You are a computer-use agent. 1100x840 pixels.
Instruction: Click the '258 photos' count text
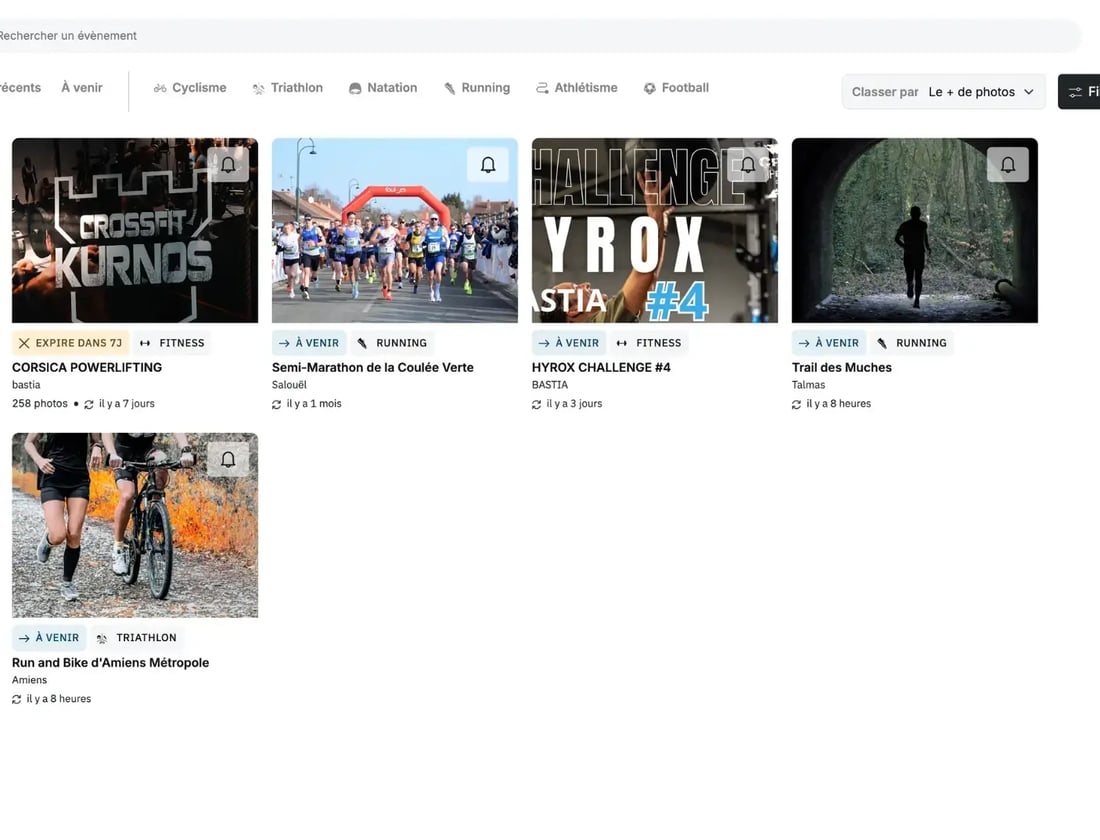[x=40, y=404]
